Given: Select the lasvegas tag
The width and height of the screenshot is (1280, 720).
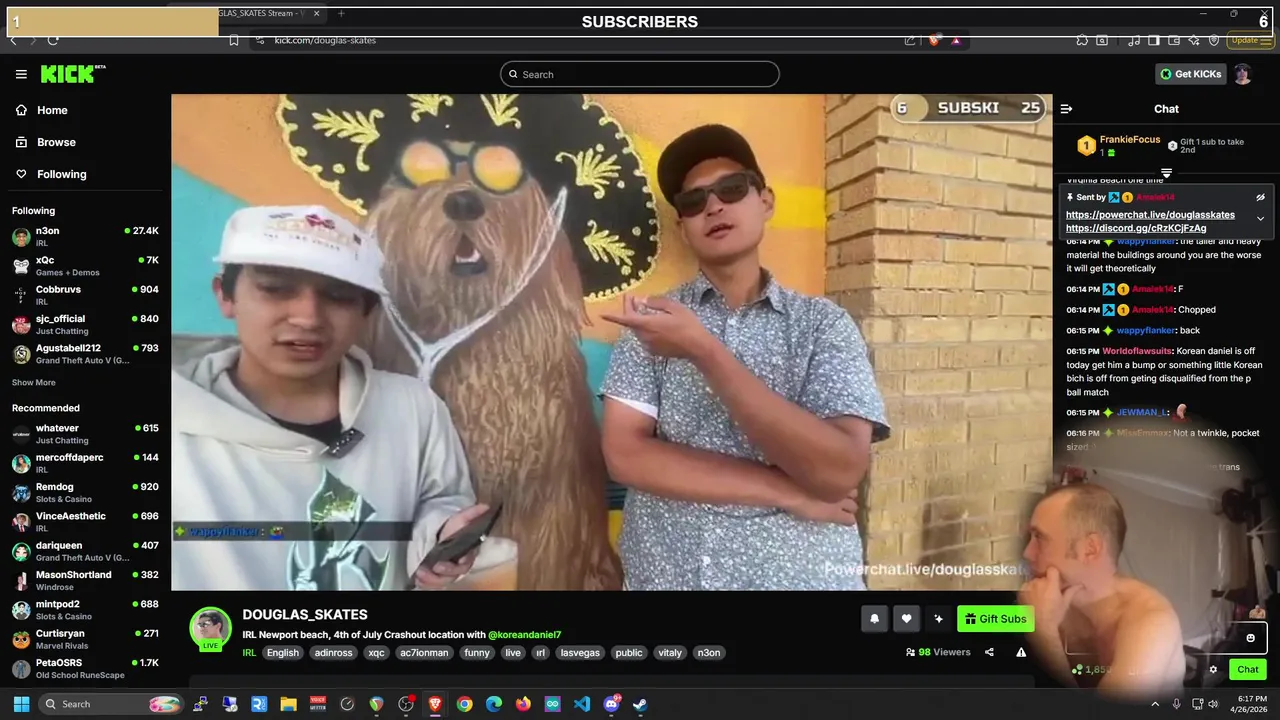Looking at the screenshot, I should (580, 653).
